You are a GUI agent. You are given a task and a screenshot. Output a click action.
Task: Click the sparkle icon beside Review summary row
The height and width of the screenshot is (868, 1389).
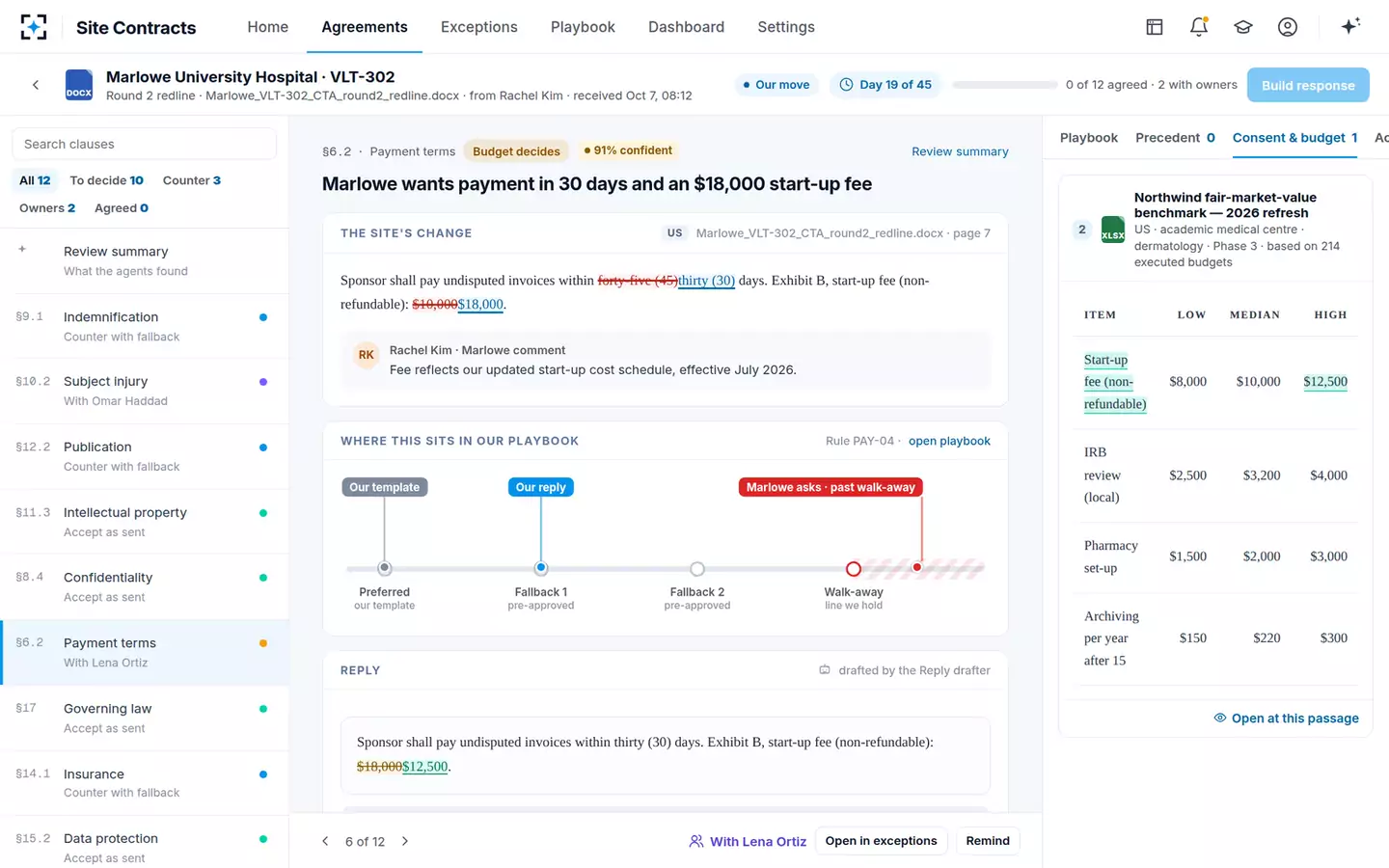pyautogui.click(x=22, y=250)
